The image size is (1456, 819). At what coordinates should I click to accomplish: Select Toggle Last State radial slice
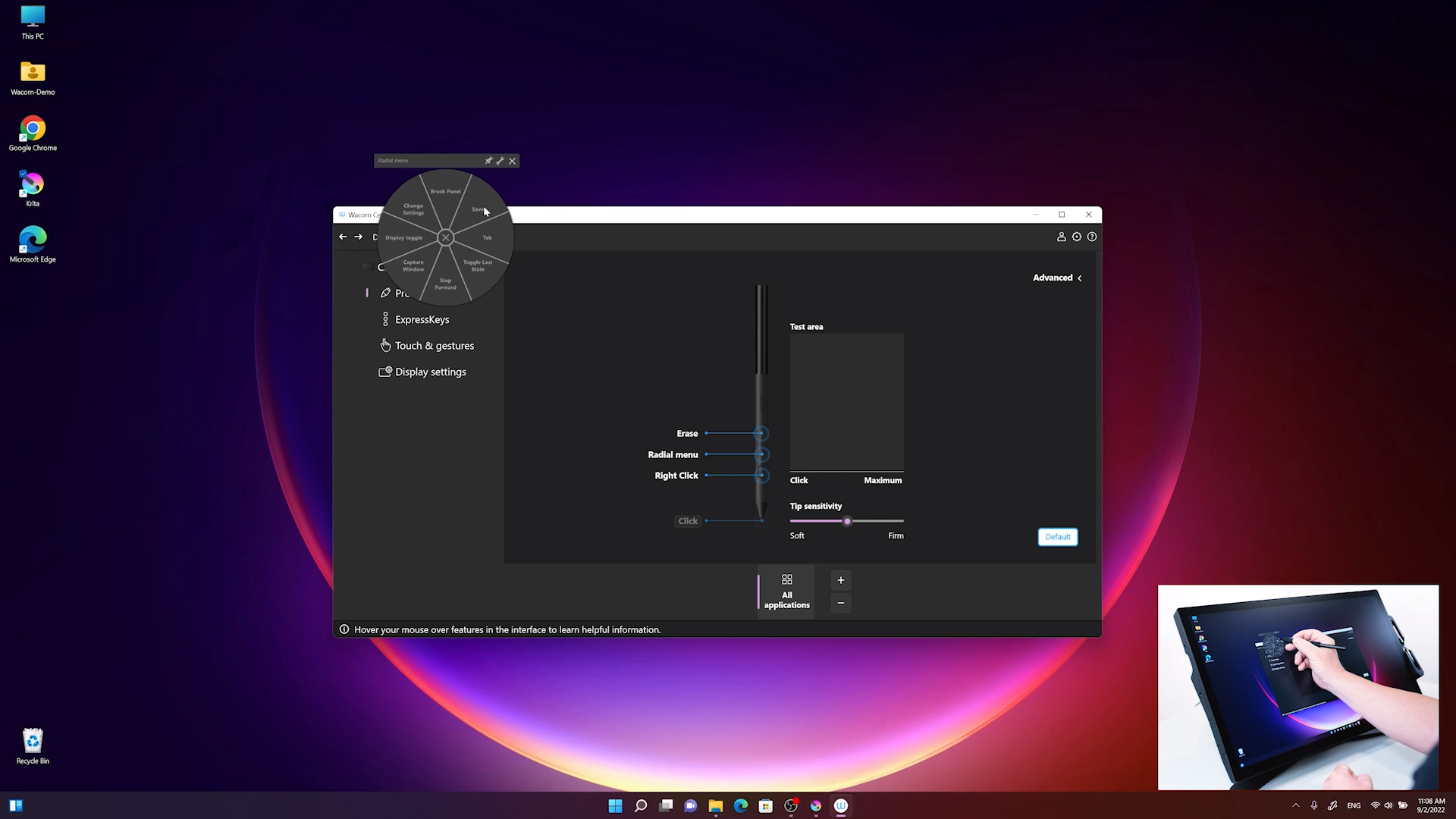tap(478, 265)
